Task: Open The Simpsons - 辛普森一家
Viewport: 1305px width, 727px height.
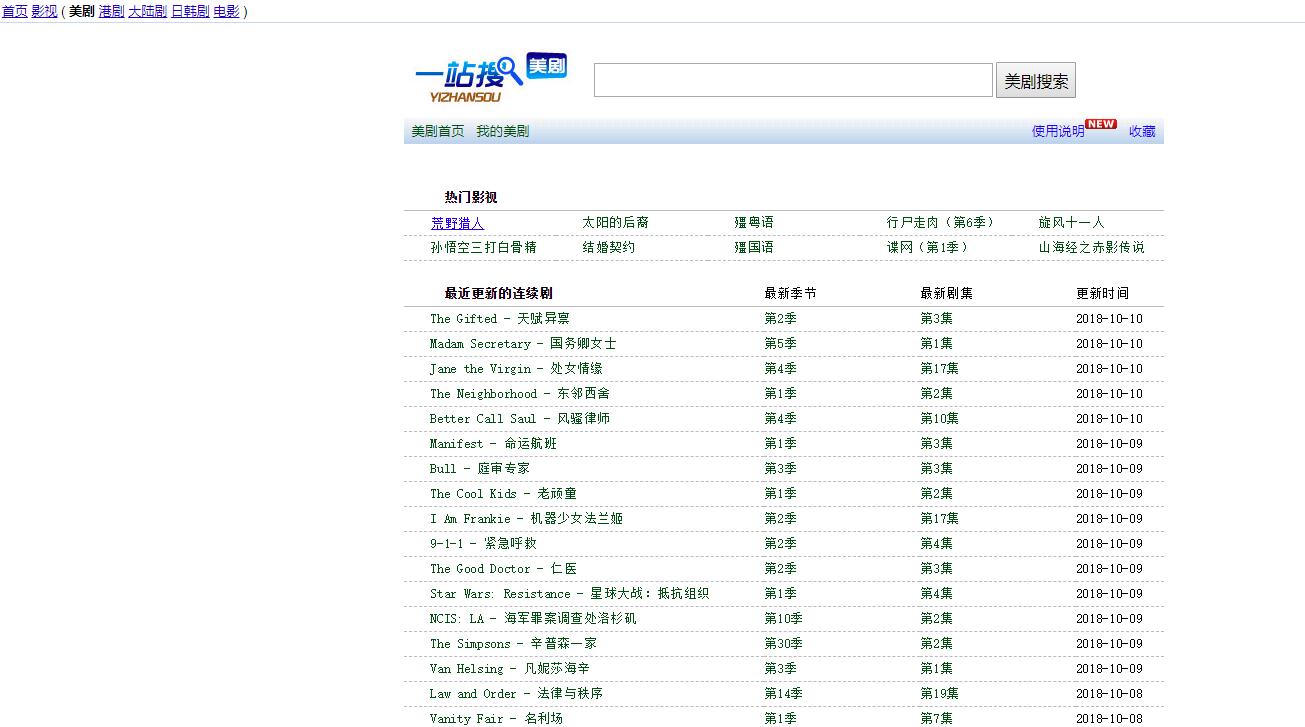Action: [513, 644]
